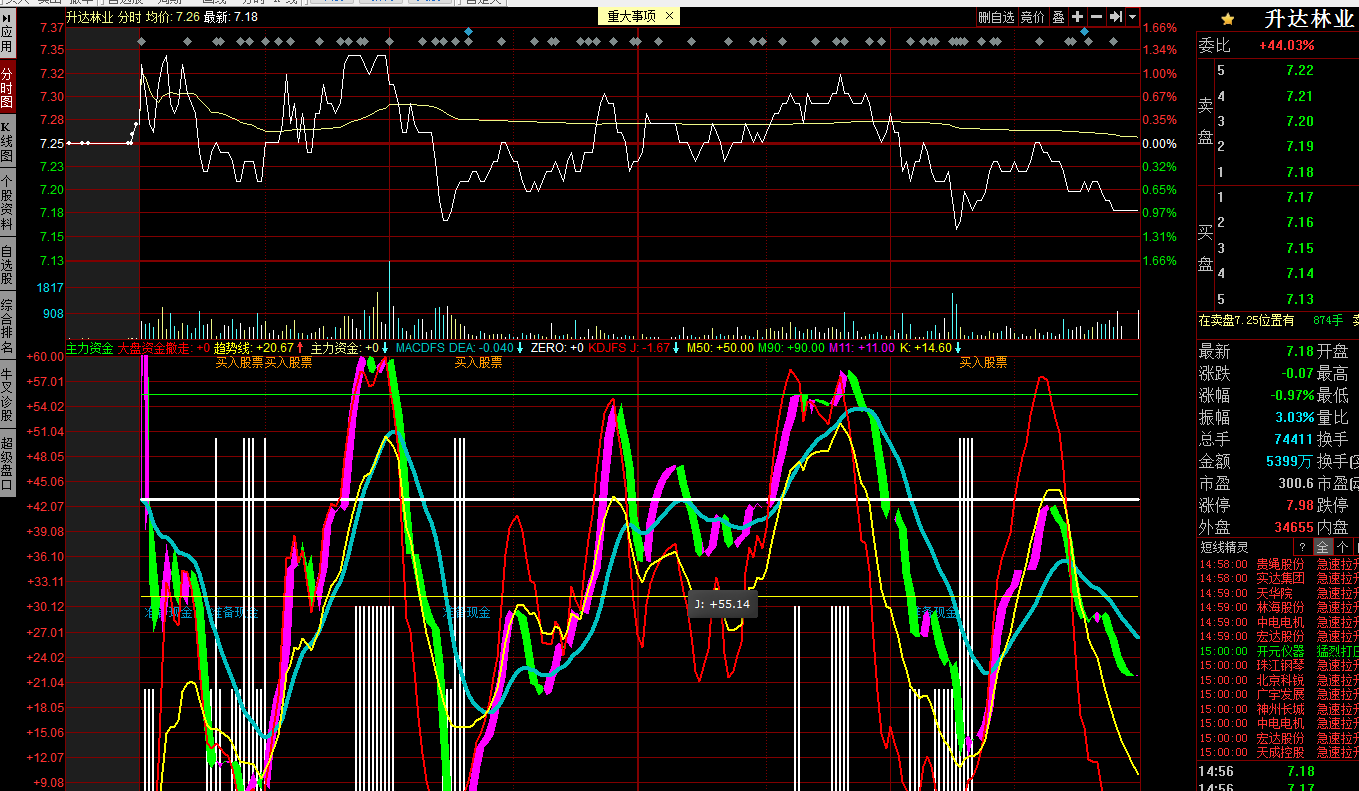Click buy level 1 price 7.17

[1300, 198]
